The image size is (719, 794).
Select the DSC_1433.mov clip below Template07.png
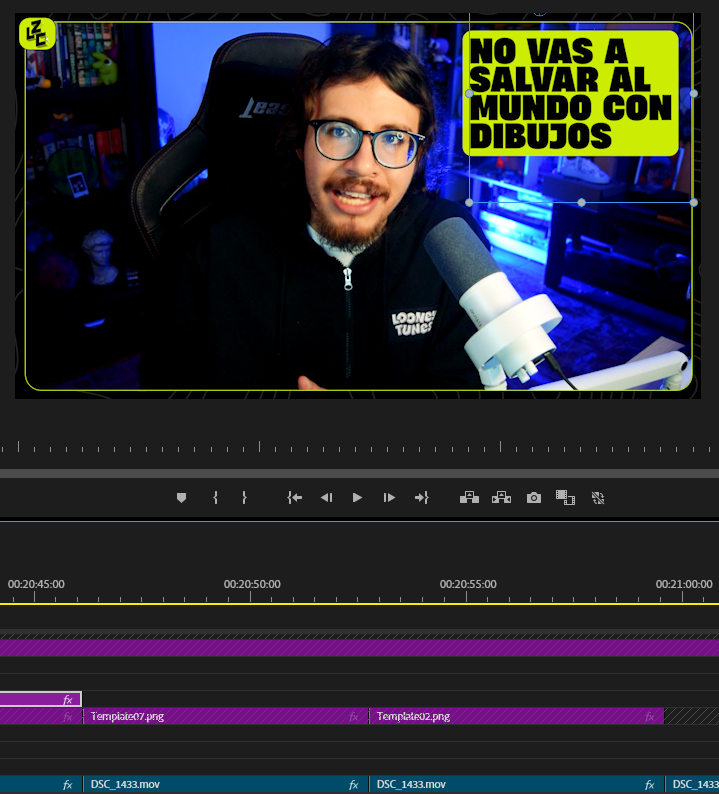tap(226, 784)
